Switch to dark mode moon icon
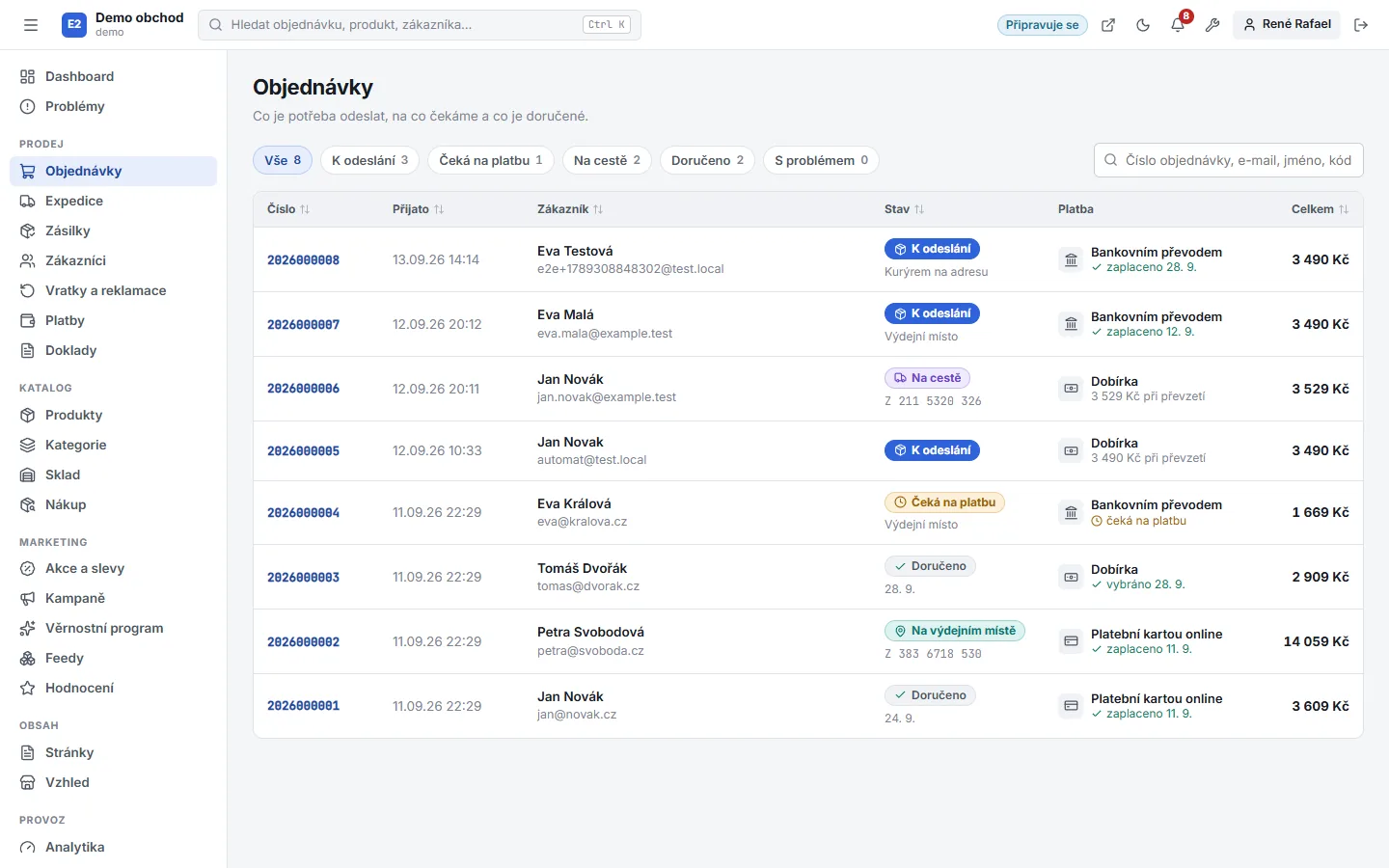1389x868 pixels. (1143, 25)
